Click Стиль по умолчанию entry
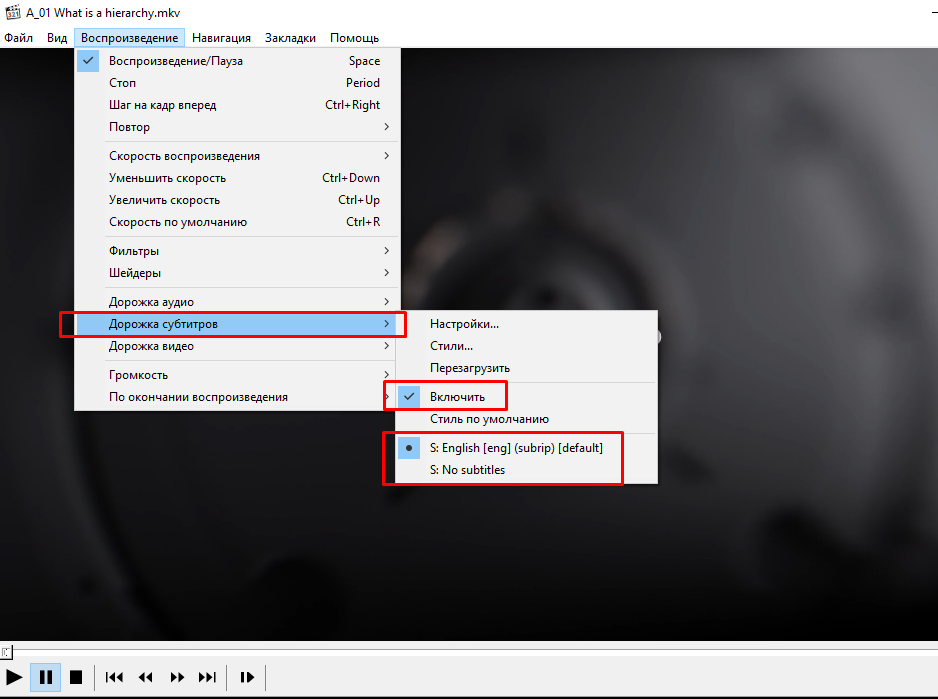Image resolution: width=938 pixels, height=699 pixels. pyautogui.click(x=526, y=419)
